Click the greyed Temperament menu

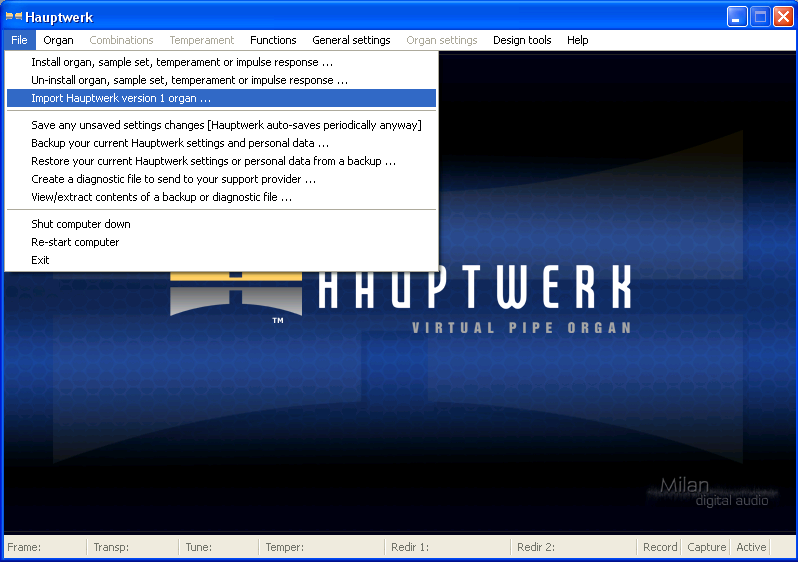(202, 40)
